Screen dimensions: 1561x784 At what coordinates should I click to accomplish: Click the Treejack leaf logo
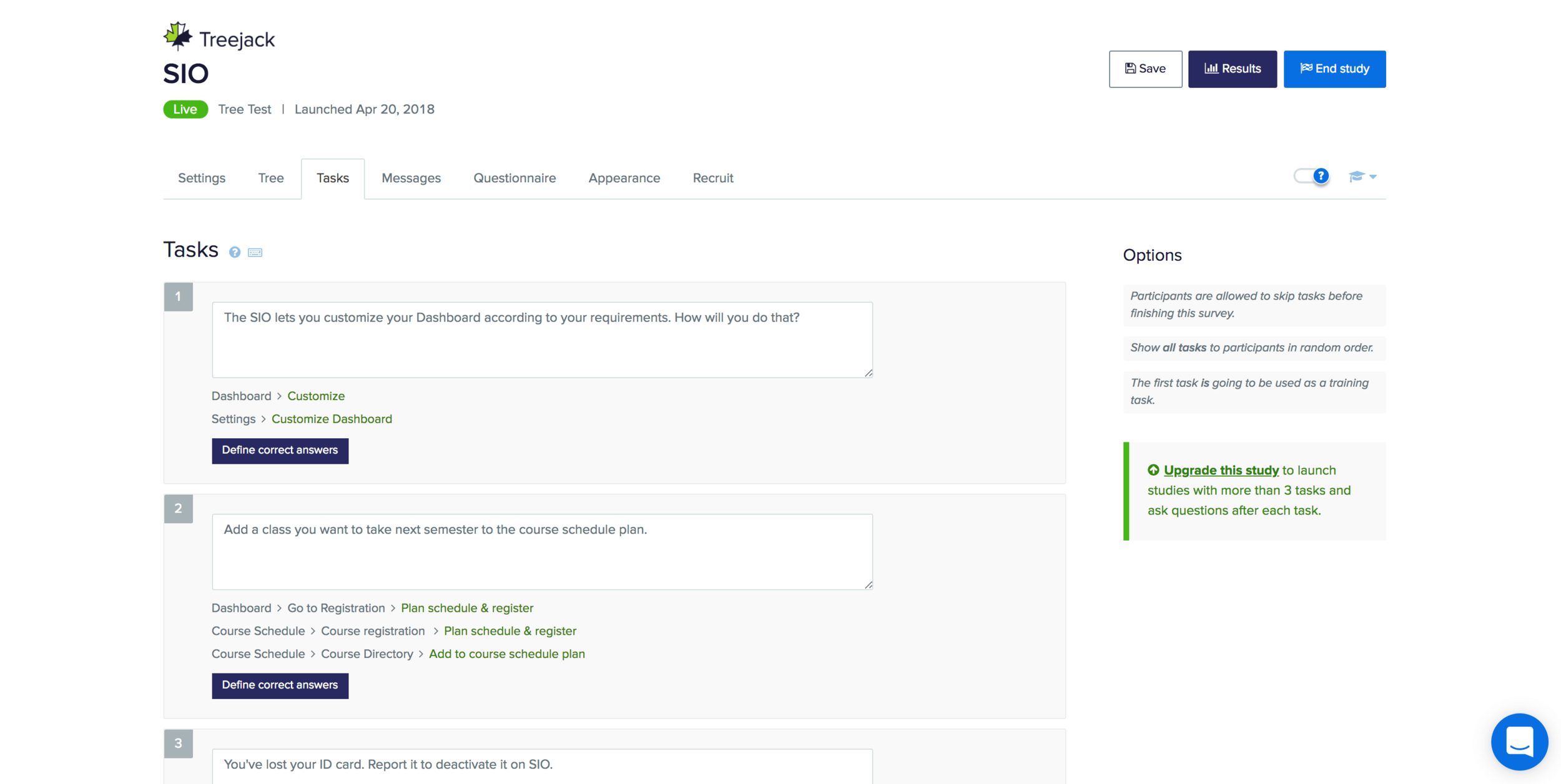178,36
